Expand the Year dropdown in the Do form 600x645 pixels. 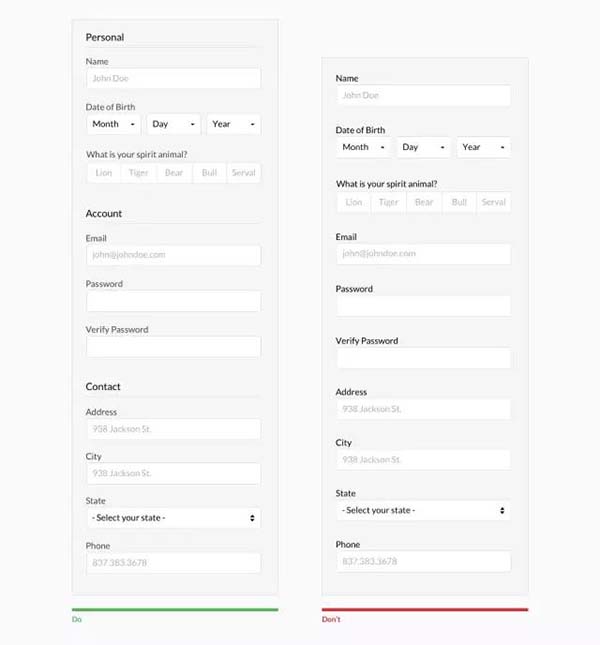click(x=233, y=124)
